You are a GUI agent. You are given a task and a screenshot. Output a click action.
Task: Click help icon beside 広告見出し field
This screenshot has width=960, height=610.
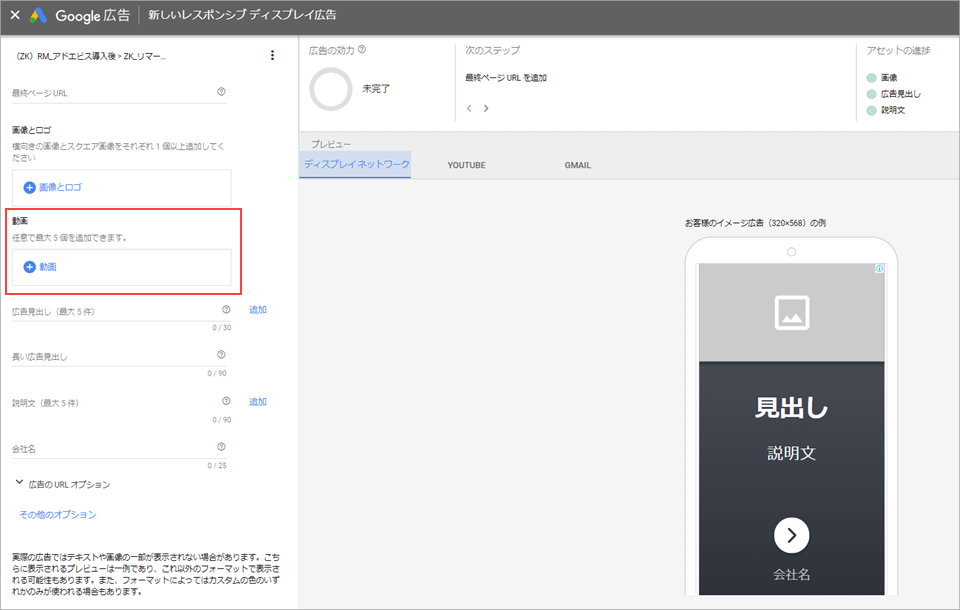[226, 310]
